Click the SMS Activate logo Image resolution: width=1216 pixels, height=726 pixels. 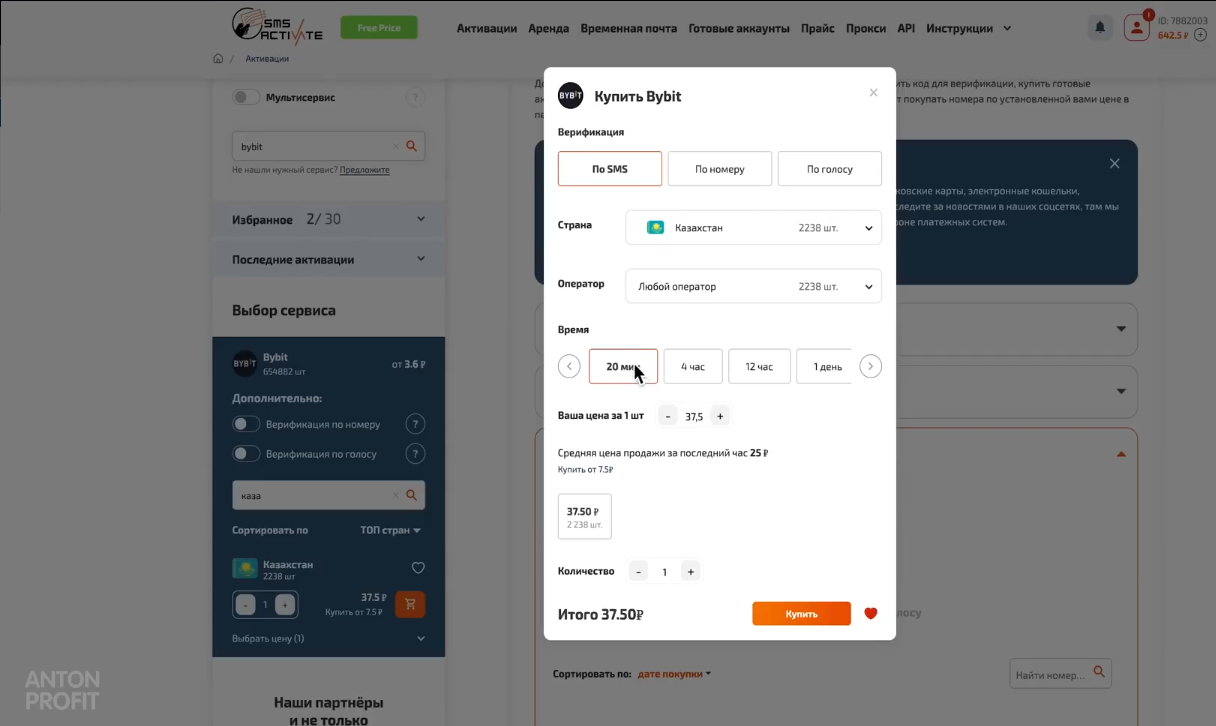click(277, 25)
